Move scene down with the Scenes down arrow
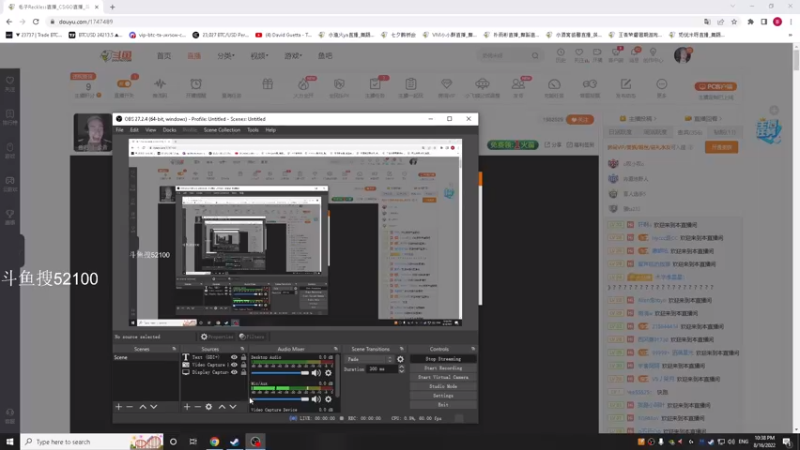 coord(154,407)
